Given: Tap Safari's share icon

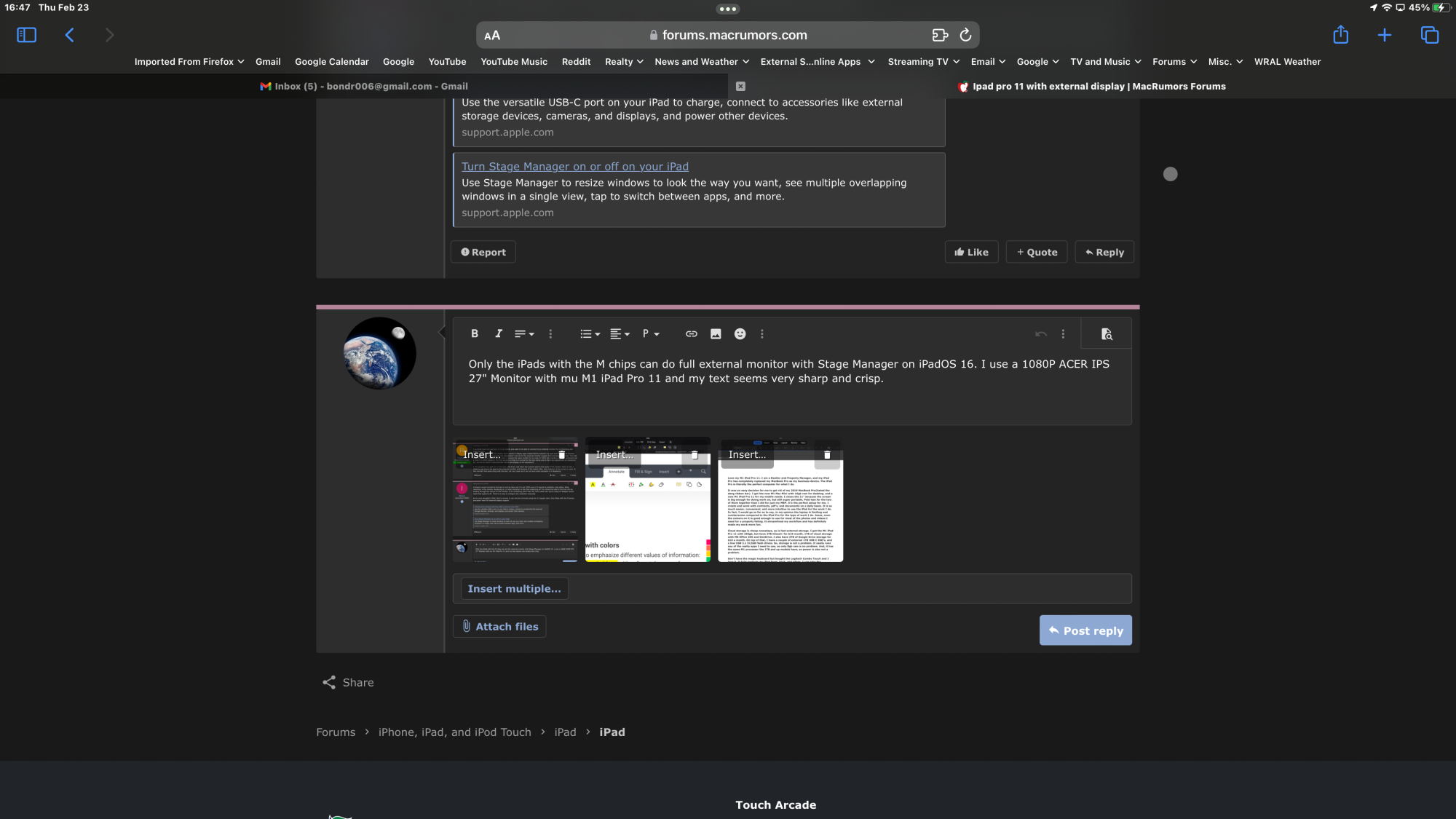Looking at the screenshot, I should tap(1340, 35).
